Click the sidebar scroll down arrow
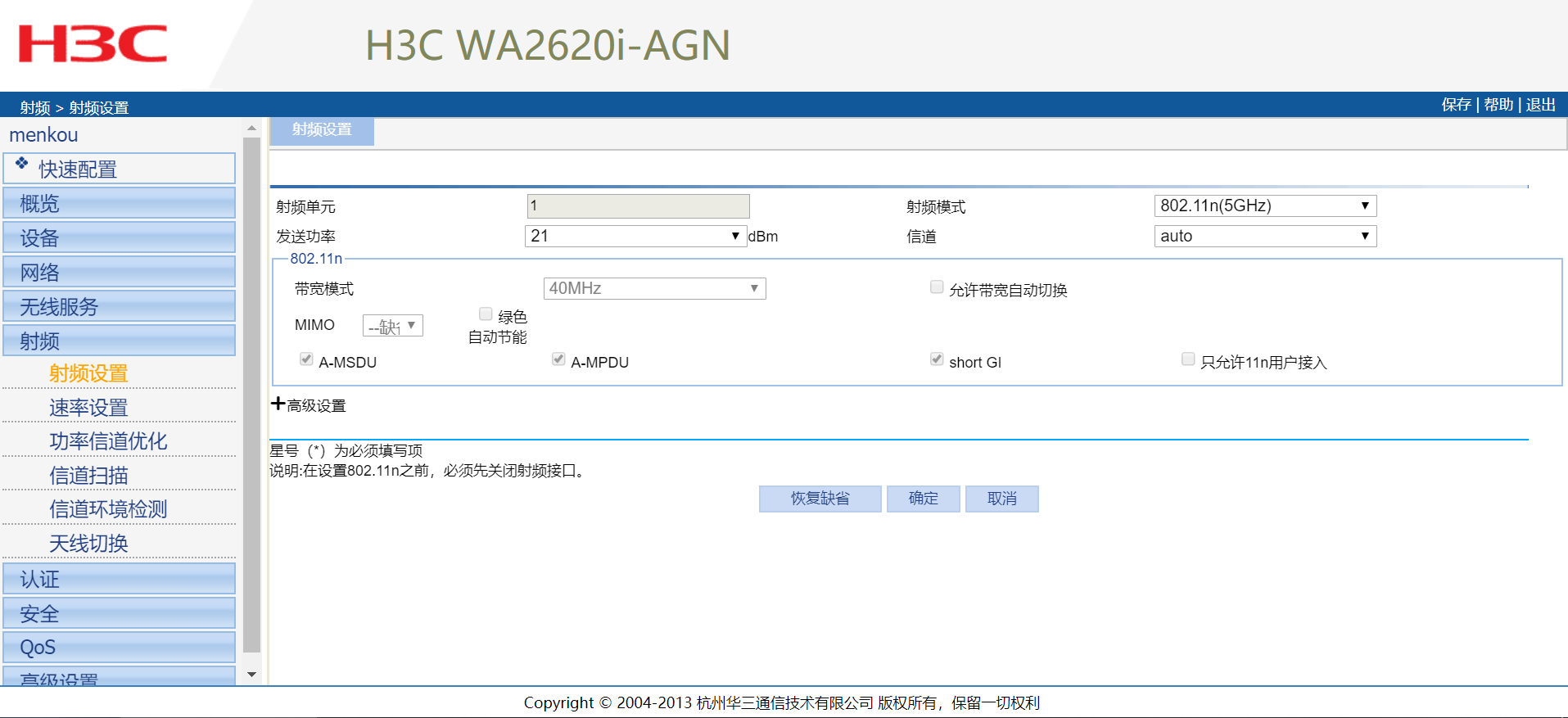The width and height of the screenshot is (1568, 718). pos(252,675)
